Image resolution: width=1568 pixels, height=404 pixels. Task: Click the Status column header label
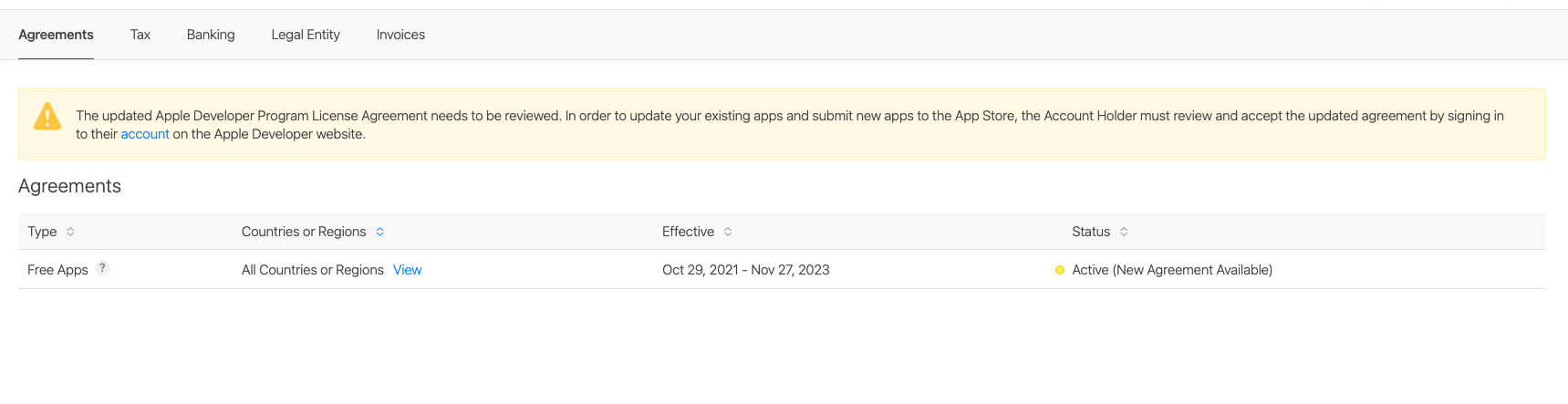point(1091,232)
